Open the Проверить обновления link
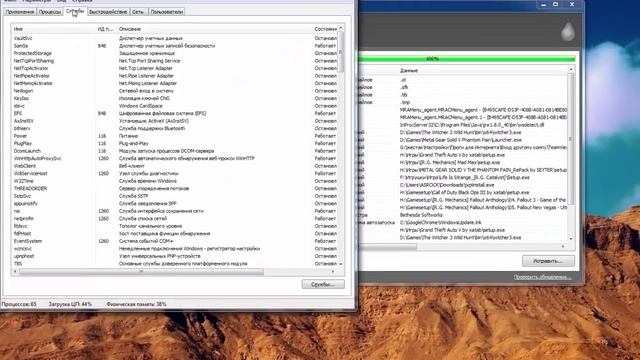640x360 pixels. (542, 277)
